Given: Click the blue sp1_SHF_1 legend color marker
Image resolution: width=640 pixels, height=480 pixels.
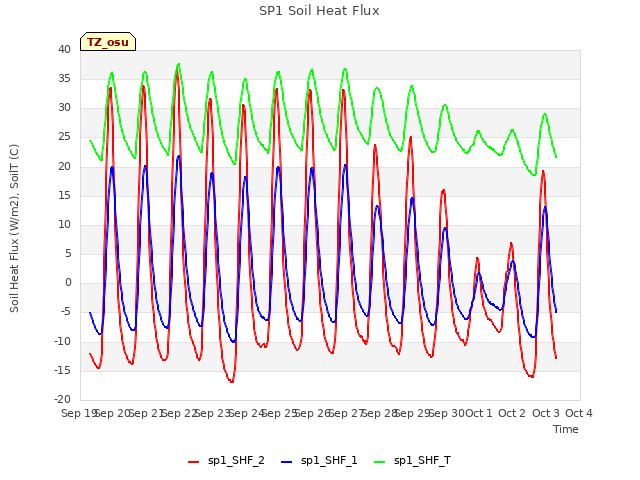Looking at the screenshot, I should point(287,462).
